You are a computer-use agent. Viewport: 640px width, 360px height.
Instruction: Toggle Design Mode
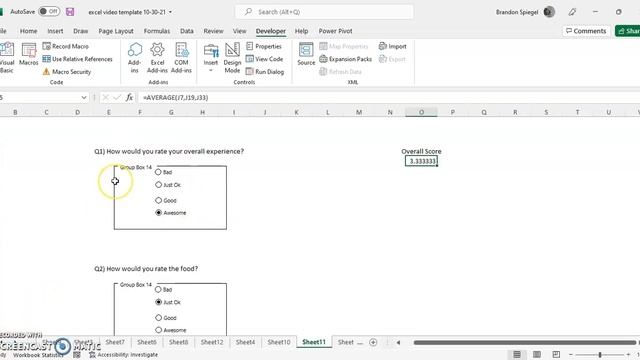tap(232, 58)
